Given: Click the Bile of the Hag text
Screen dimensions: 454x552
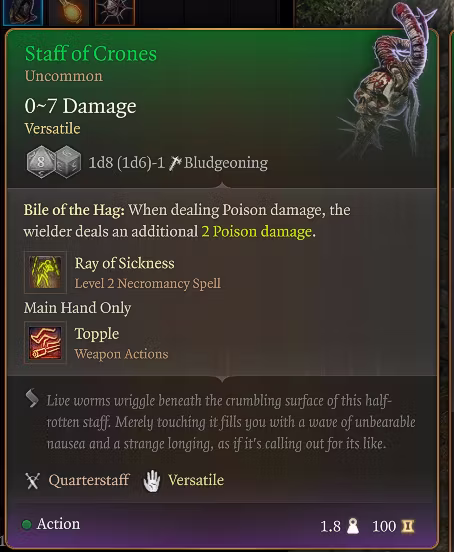Looking at the screenshot, I should point(74,210).
